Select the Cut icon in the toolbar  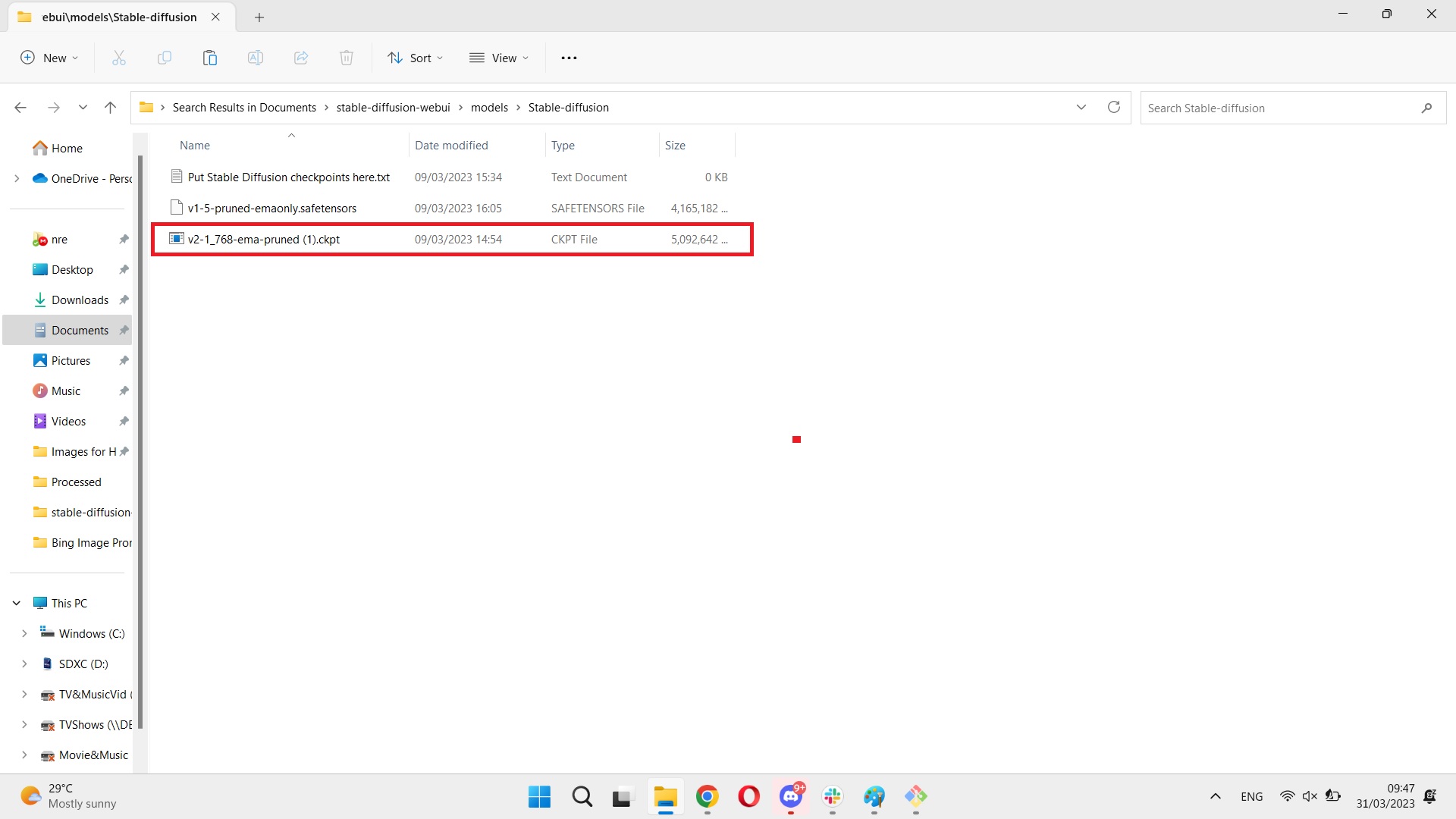pyautogui.click(x=118, y=57)
